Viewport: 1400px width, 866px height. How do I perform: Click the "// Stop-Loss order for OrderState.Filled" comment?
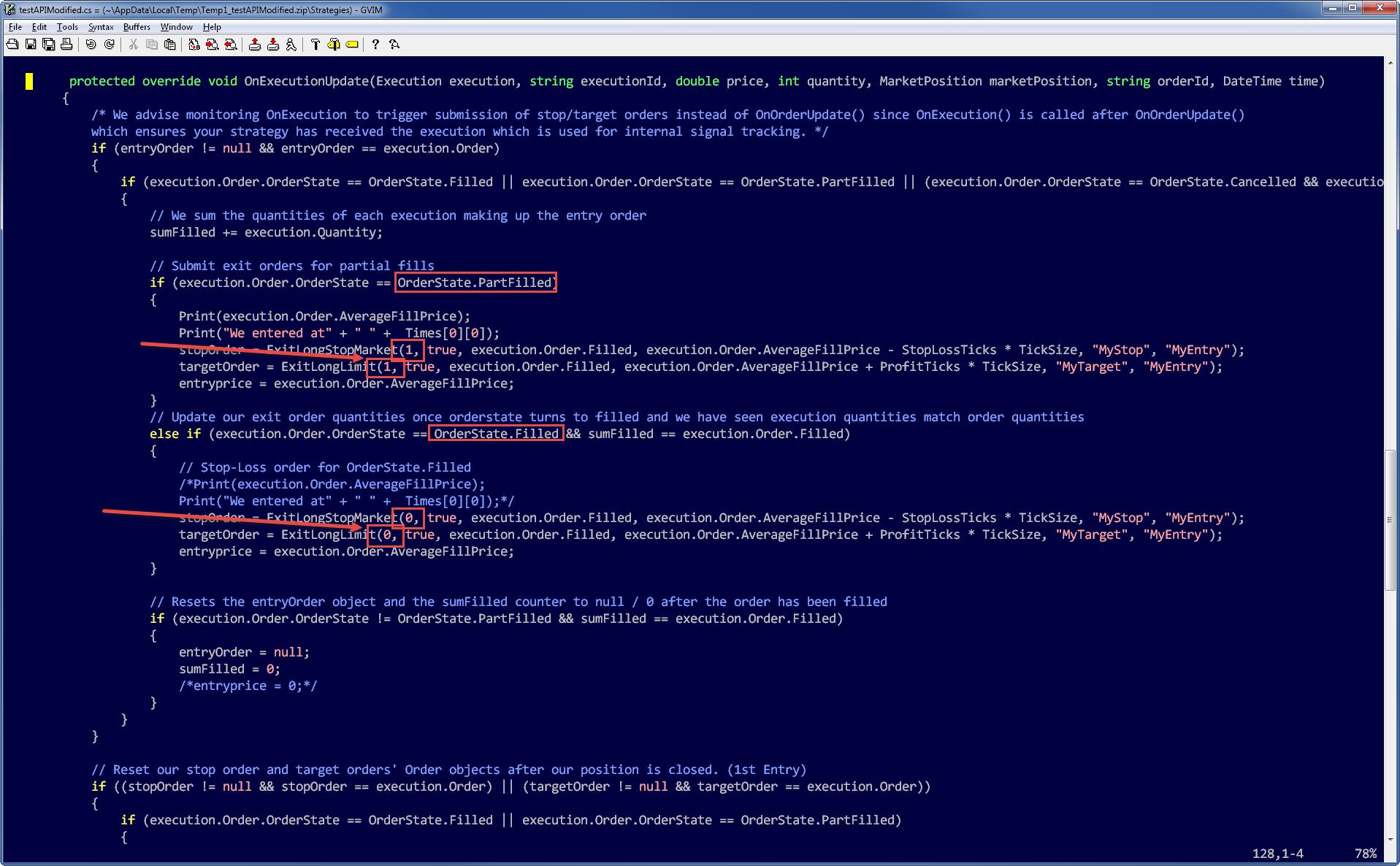(325, 467)
